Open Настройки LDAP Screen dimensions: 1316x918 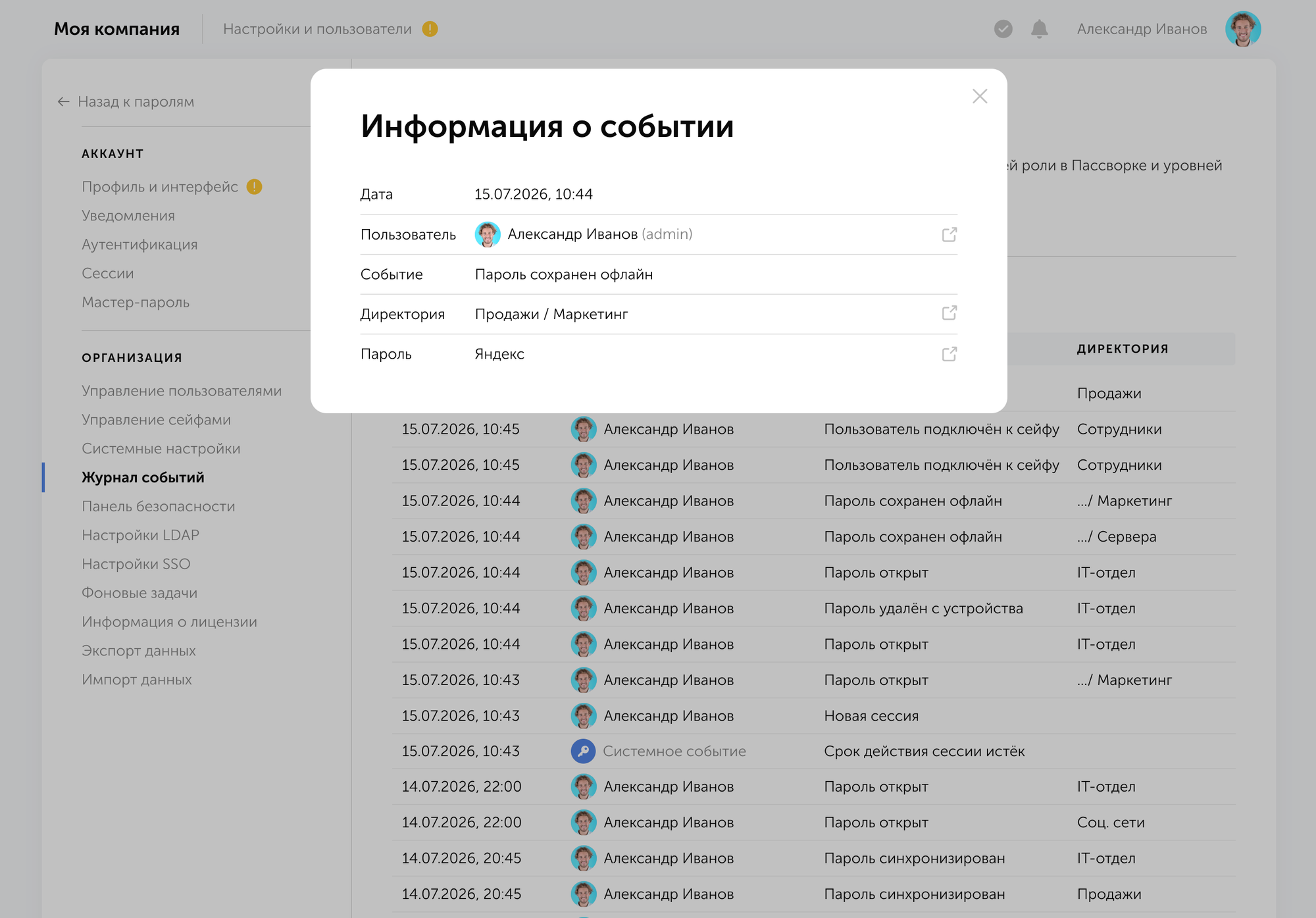coord(140,536)
